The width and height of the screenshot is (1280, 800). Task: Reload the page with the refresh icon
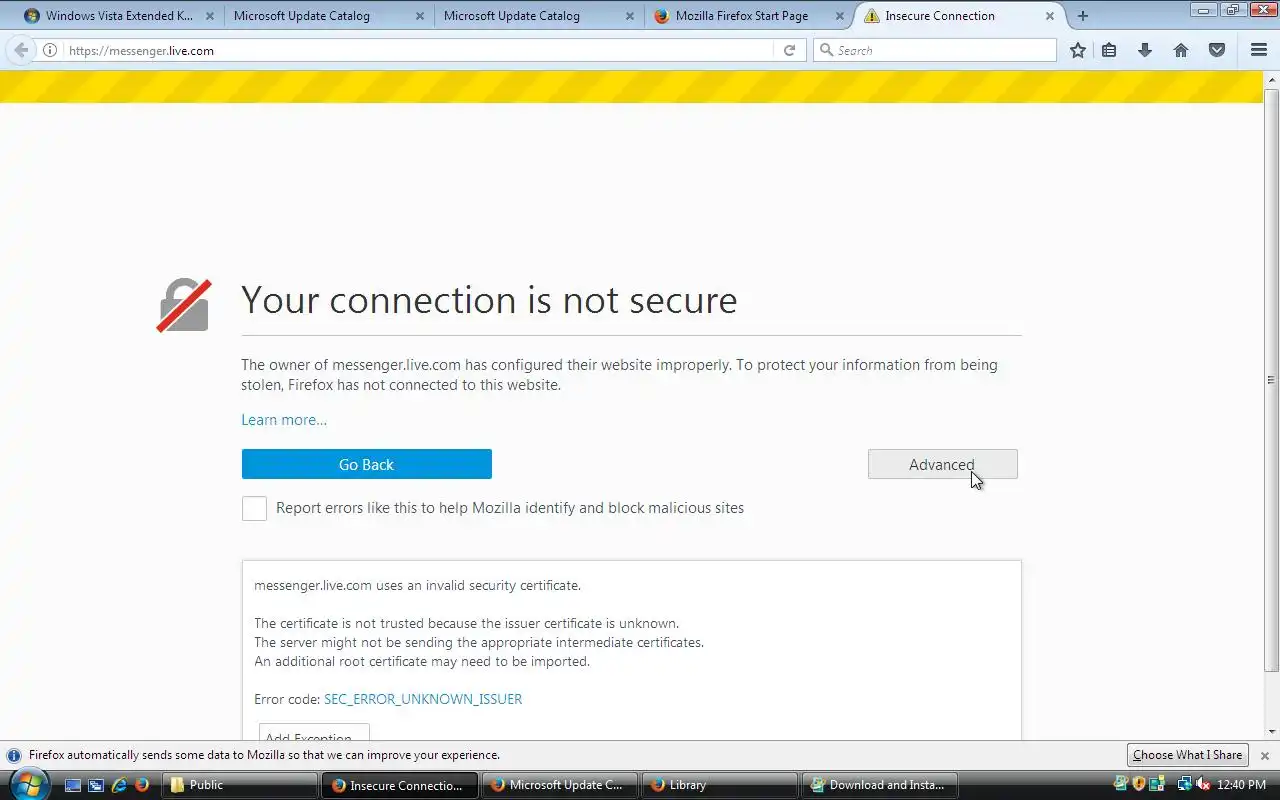789,50
